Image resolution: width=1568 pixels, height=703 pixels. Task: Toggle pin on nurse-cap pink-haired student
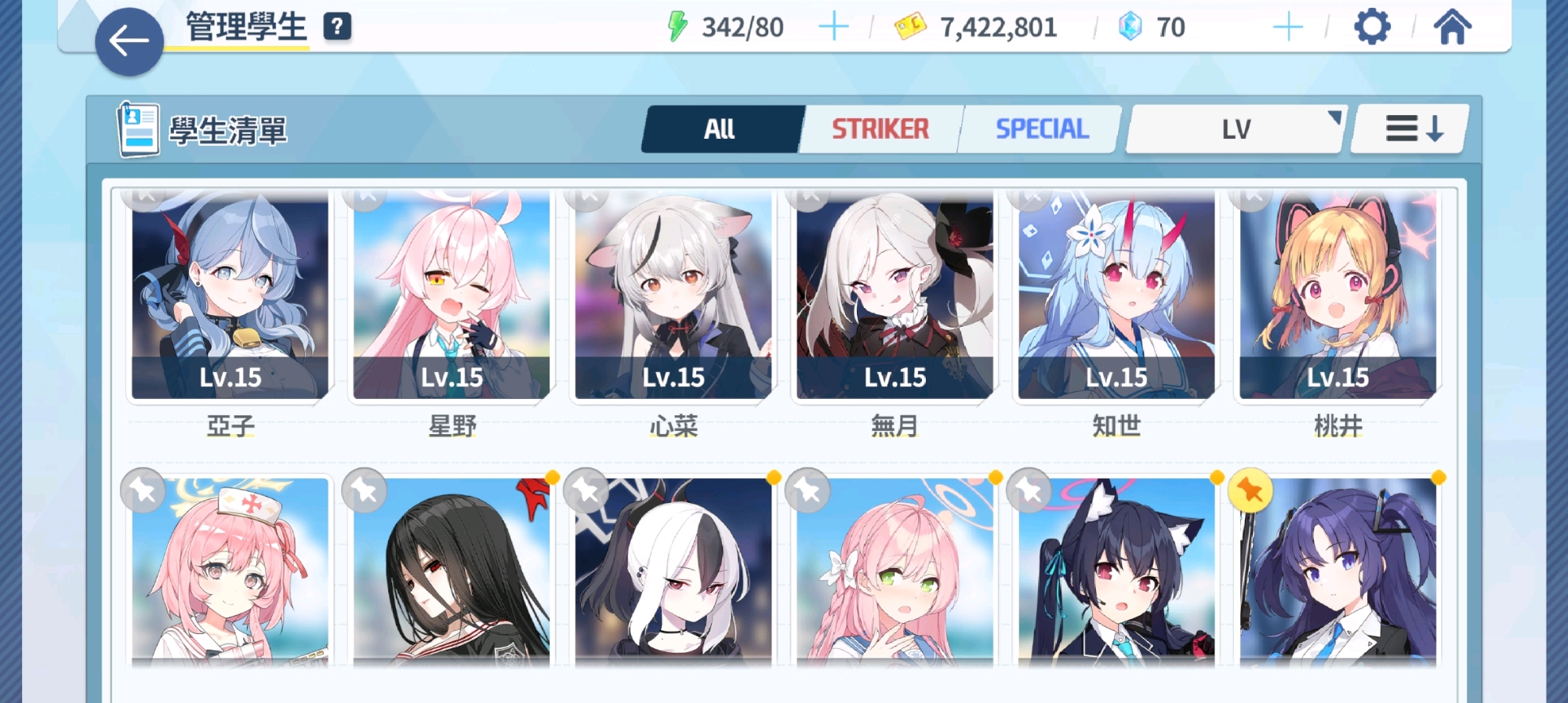[143, 491]
